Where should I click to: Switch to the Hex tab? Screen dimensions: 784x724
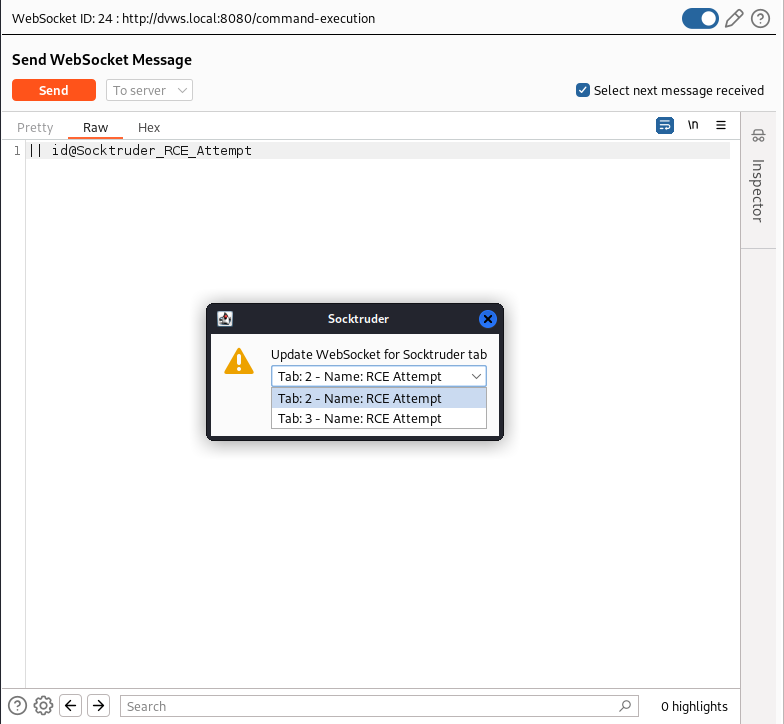click(149, 128)
